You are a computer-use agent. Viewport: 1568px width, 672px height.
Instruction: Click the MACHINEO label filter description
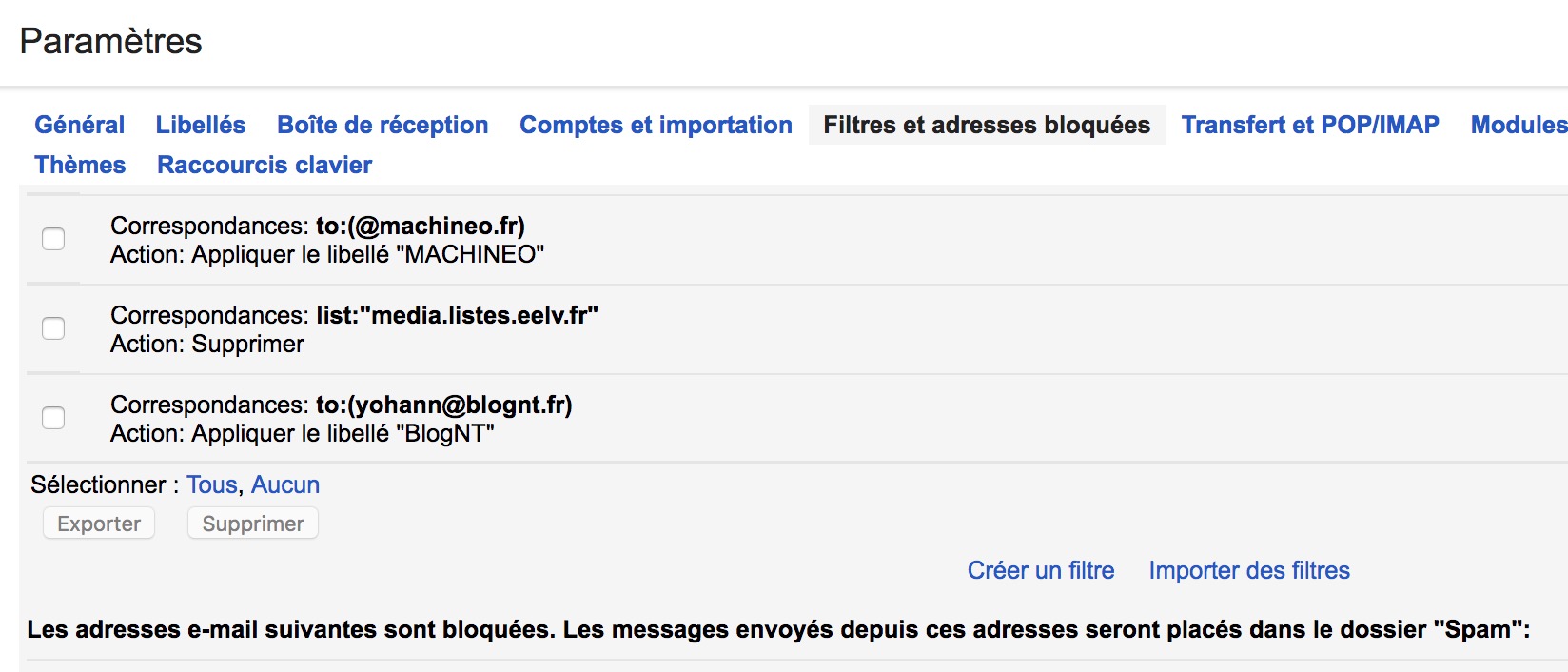click(x=327, y=254)
